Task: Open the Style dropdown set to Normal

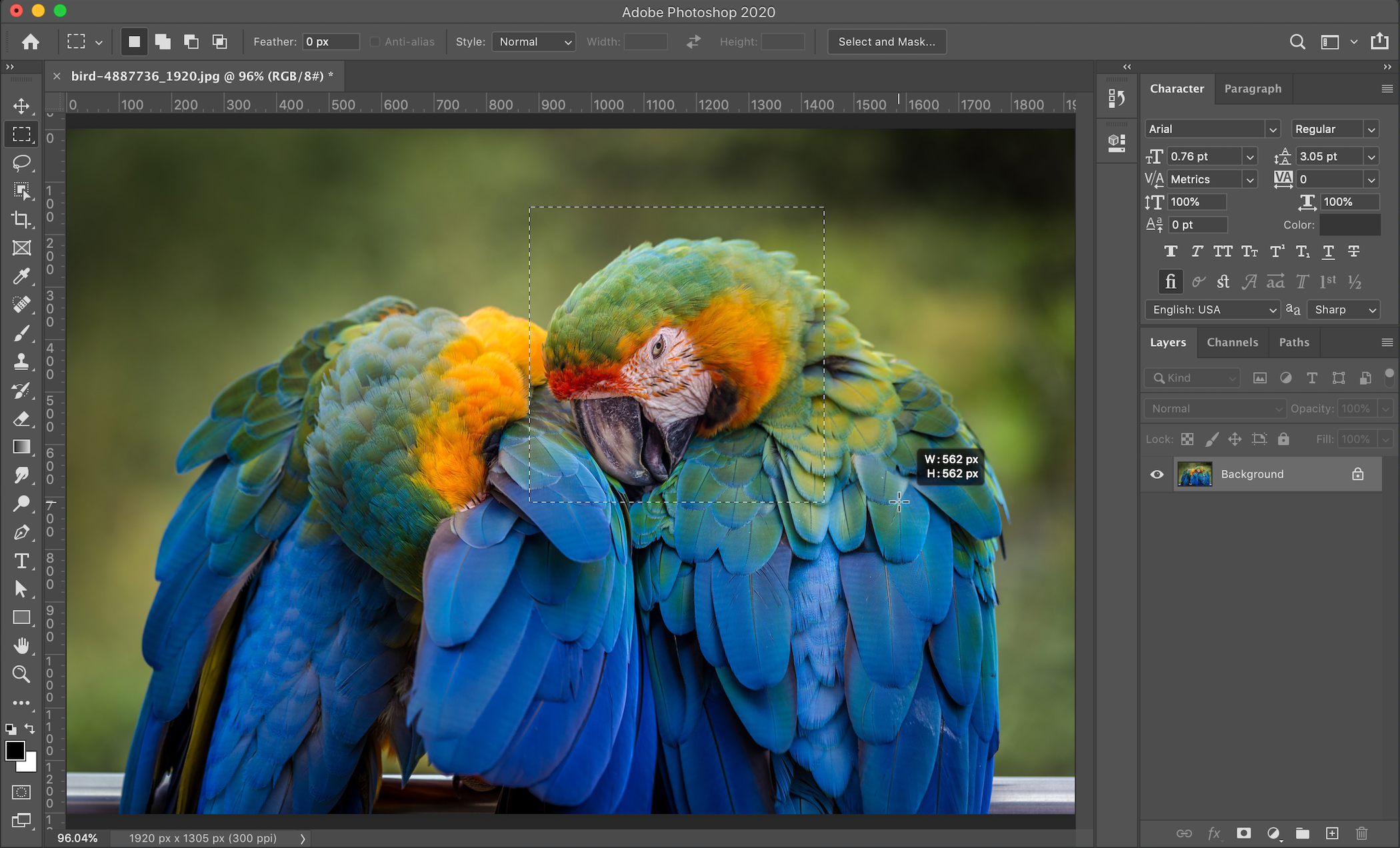Action: coord(534,42)
